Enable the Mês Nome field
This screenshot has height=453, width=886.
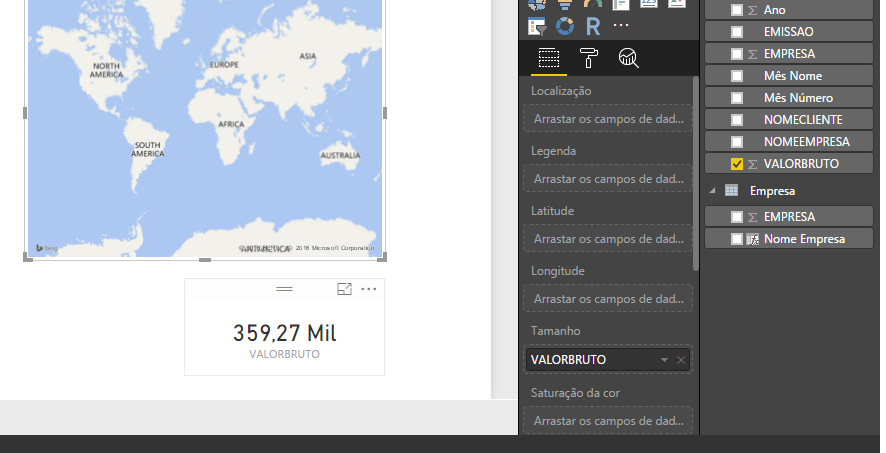point(737,76)
